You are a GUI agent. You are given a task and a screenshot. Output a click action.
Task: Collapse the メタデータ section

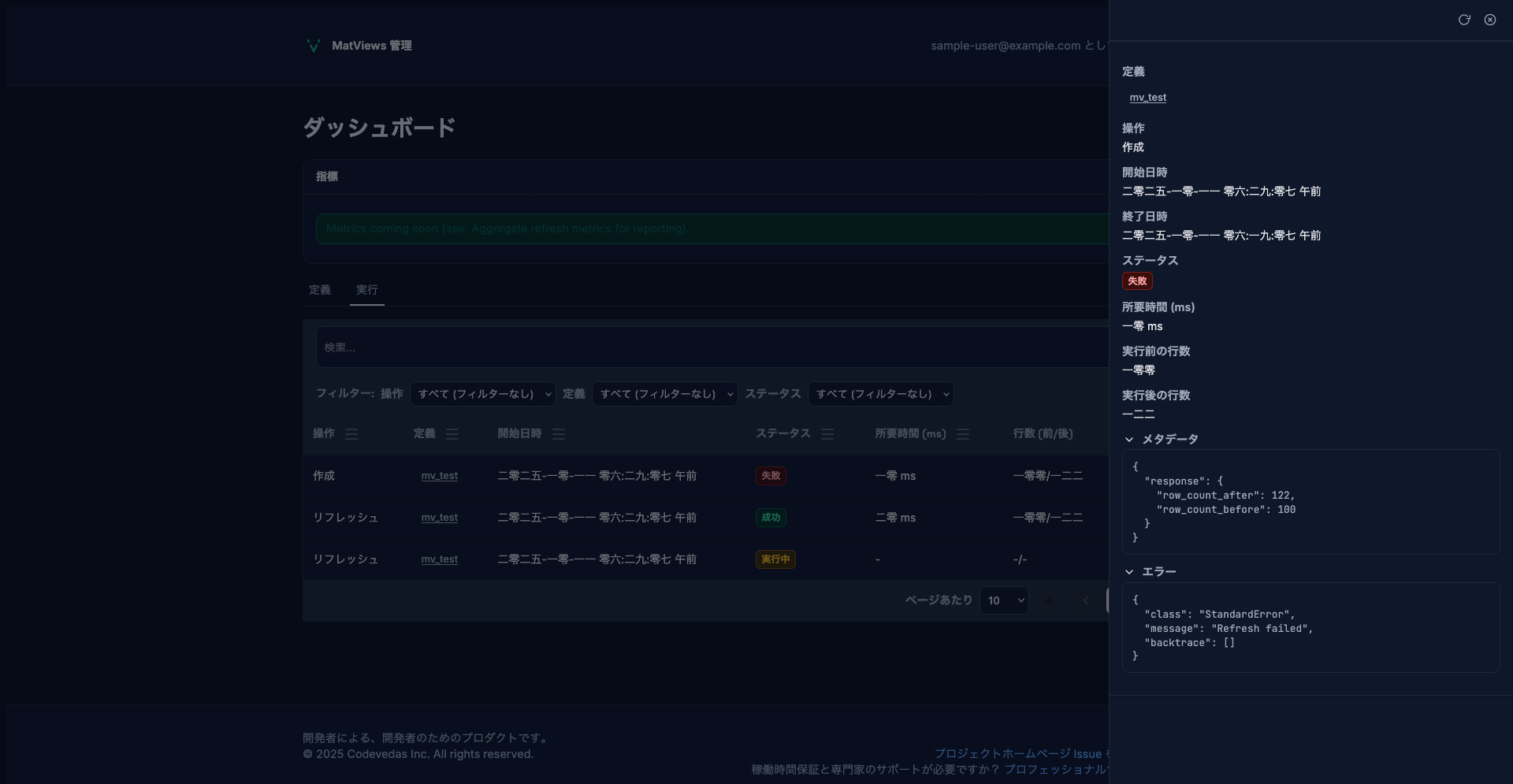[1129, 440]
